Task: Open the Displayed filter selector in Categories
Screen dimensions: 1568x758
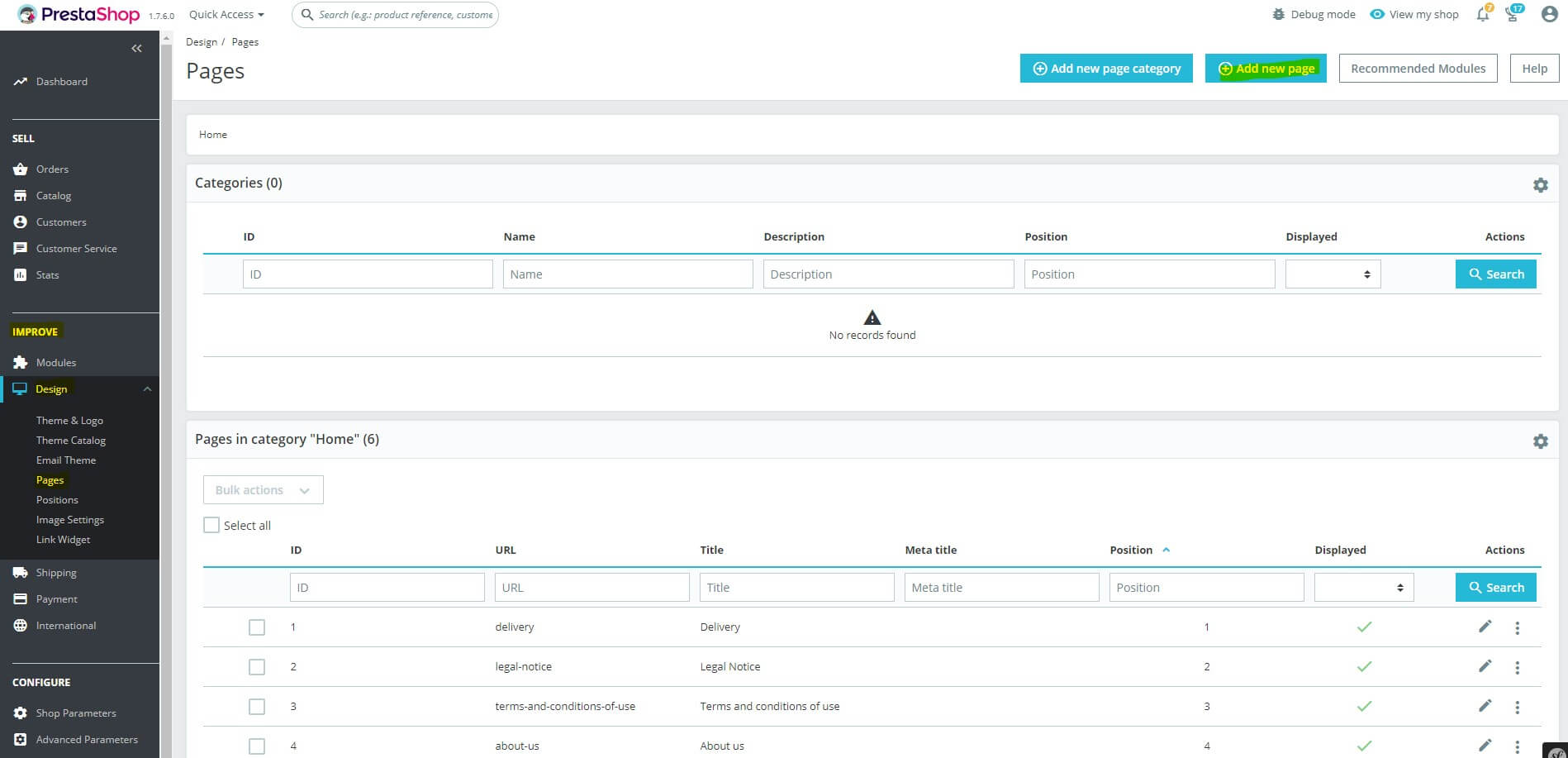Action: click(x=1332, y=274)
